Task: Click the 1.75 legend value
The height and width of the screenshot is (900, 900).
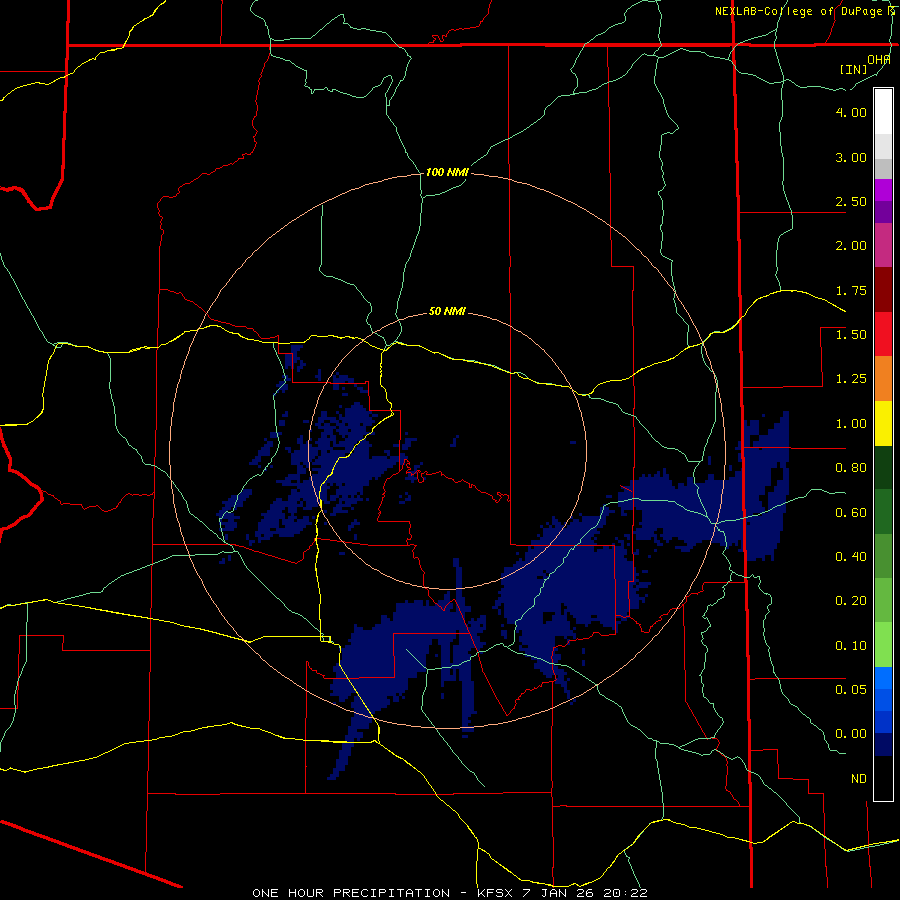Action: 851,290
